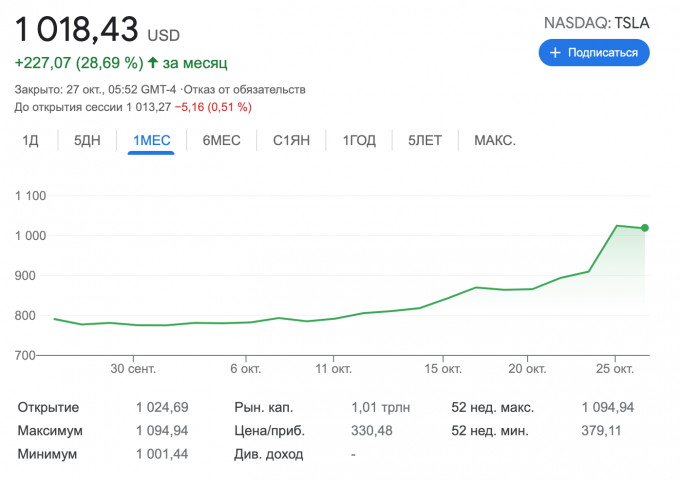Click the NASDAQ: TSLA ticker label
The height and width of the screenshot is (481, 680).
(597, 23)
